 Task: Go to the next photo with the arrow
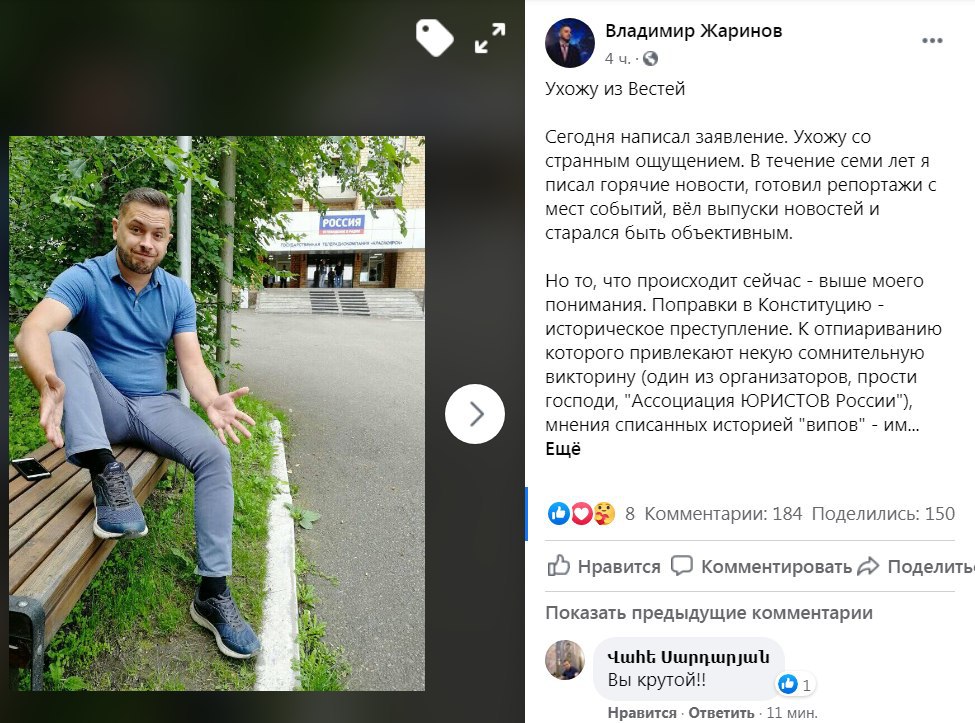point(475,414)
